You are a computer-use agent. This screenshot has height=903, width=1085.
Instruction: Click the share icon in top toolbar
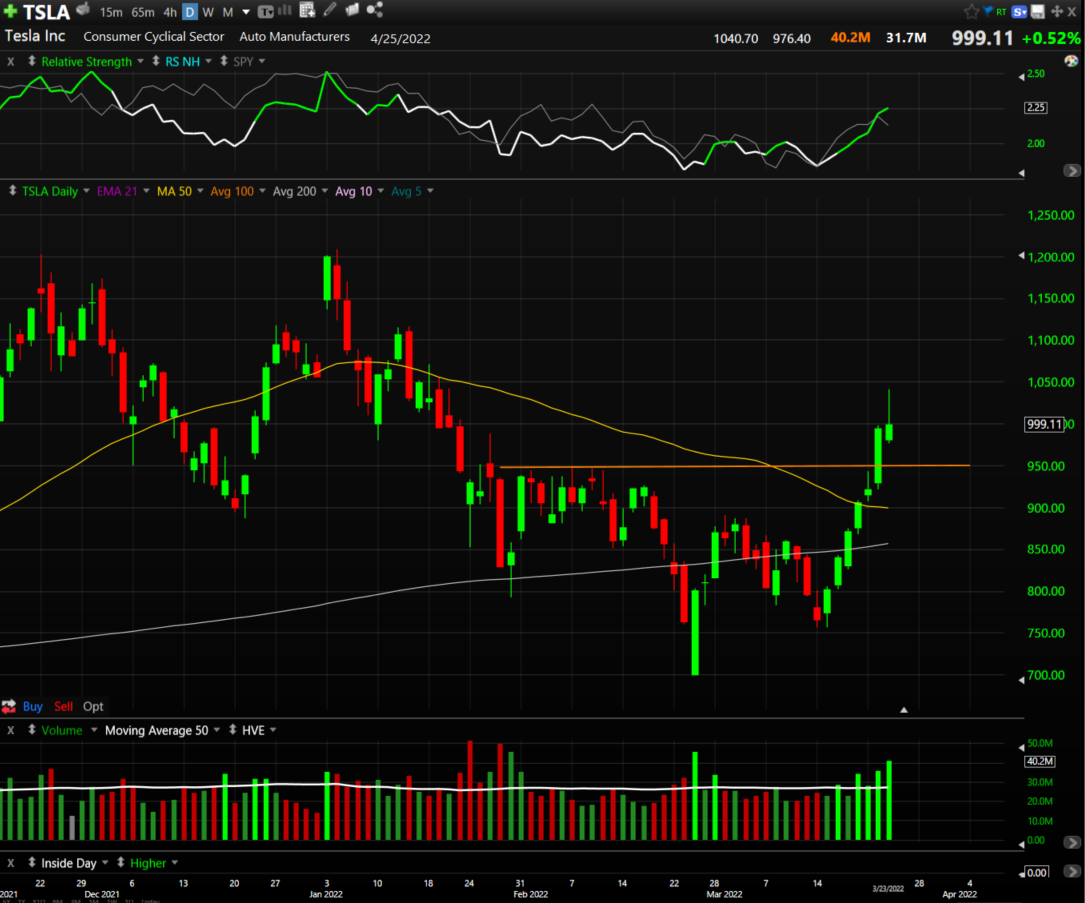pos(374,10)
